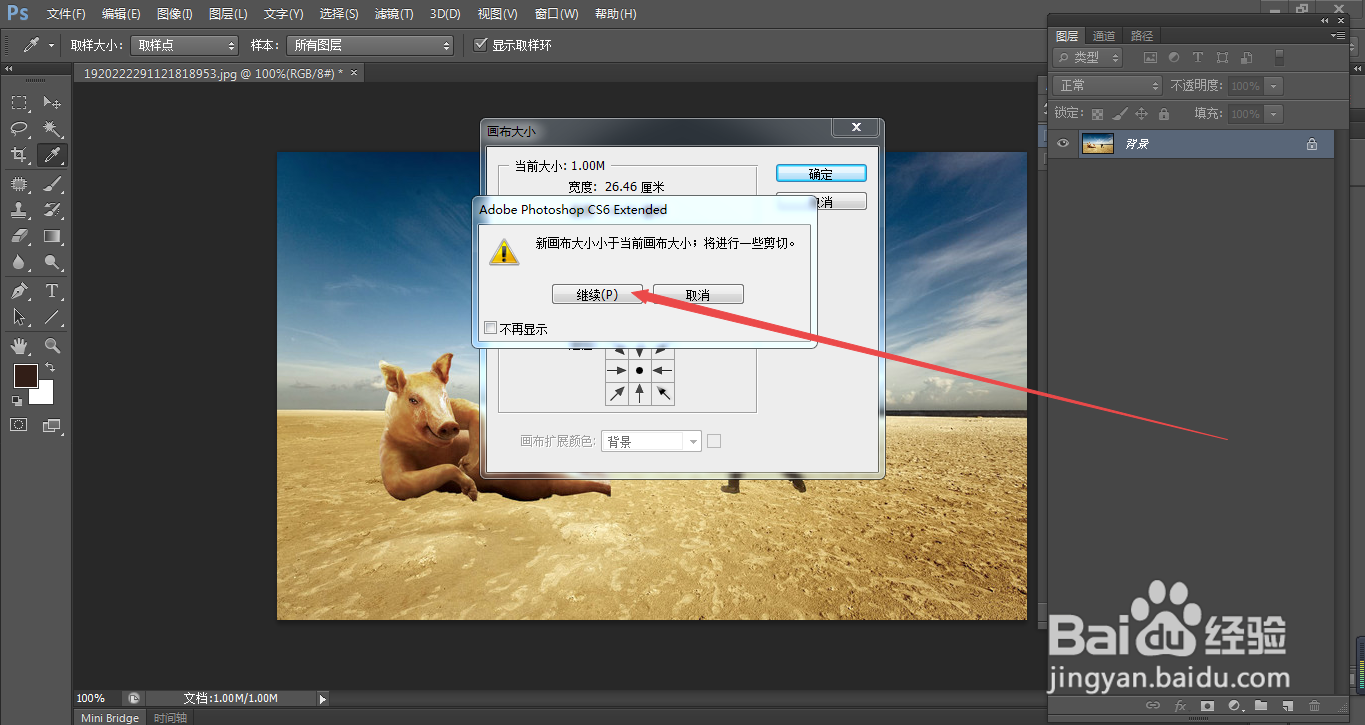
Task: Open the adjustment layer menu
Action: tap(1234, 706)
